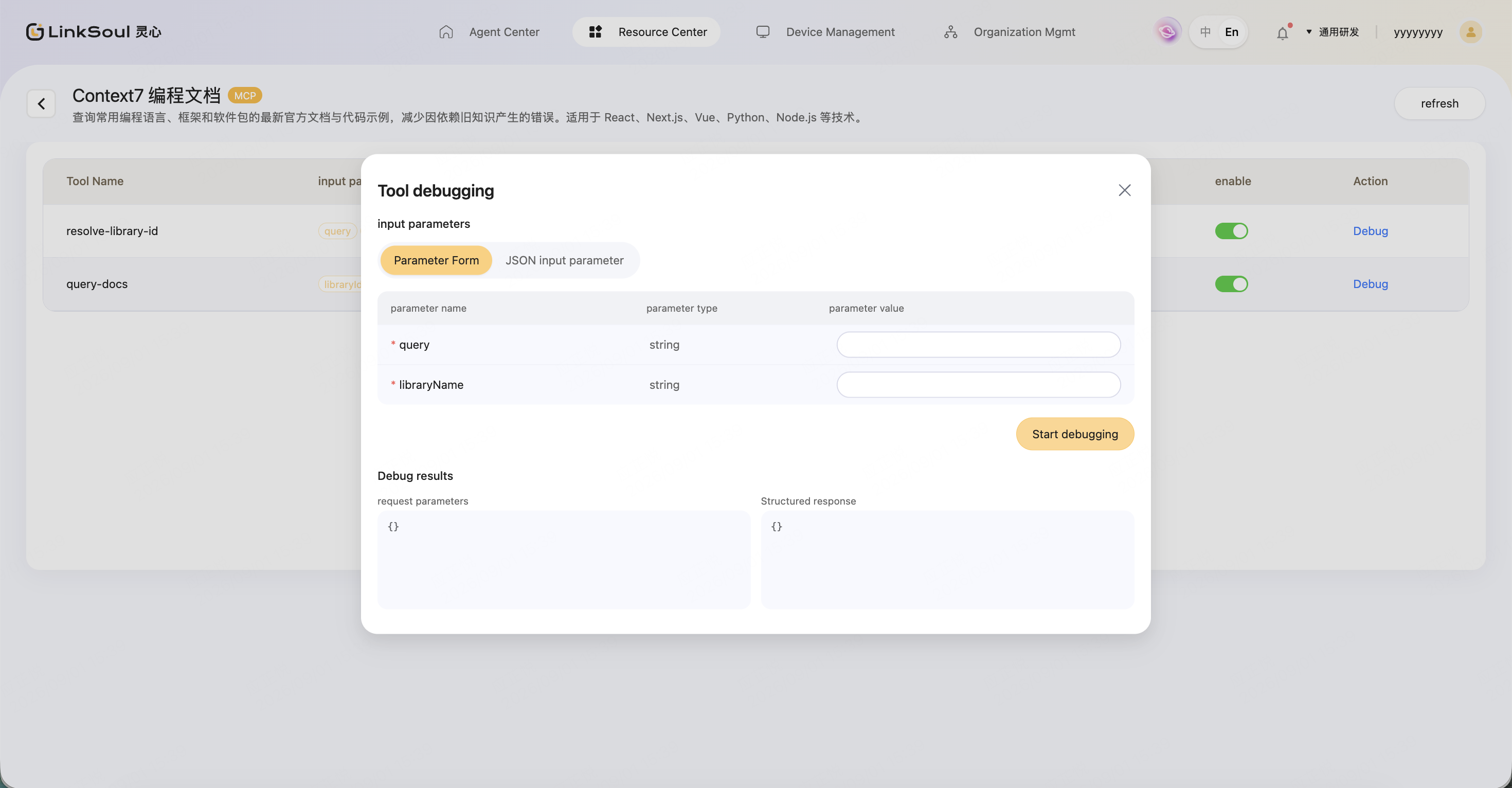Click the Context7 编程文档 title
1512x788 pixels.
tap(146, 95)
